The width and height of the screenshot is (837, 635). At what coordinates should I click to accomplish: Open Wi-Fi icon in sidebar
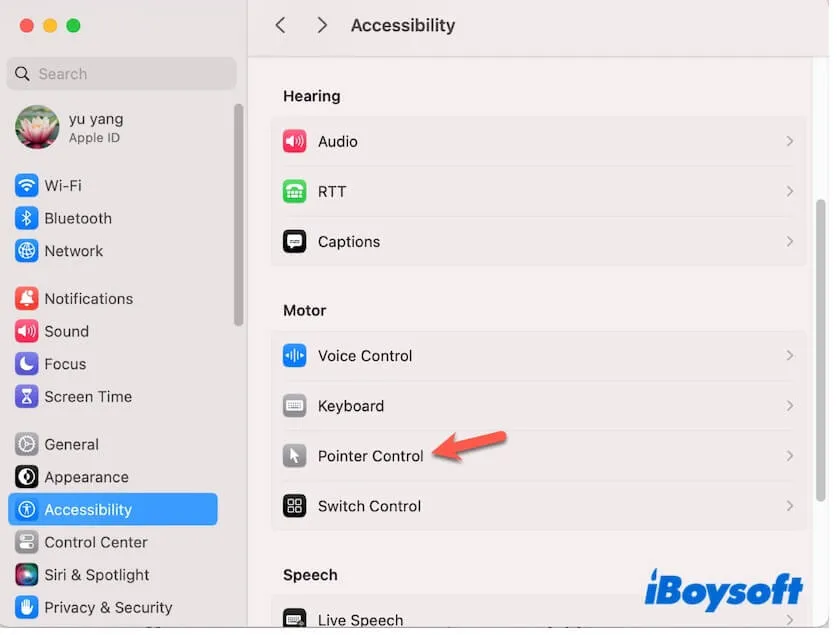pyautogui.click(x=26, y=186)
